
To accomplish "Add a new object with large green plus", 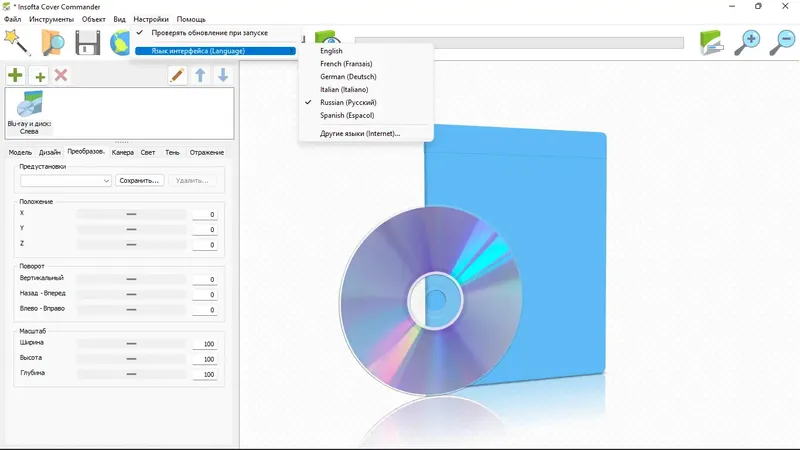I will tap(15, 76).
